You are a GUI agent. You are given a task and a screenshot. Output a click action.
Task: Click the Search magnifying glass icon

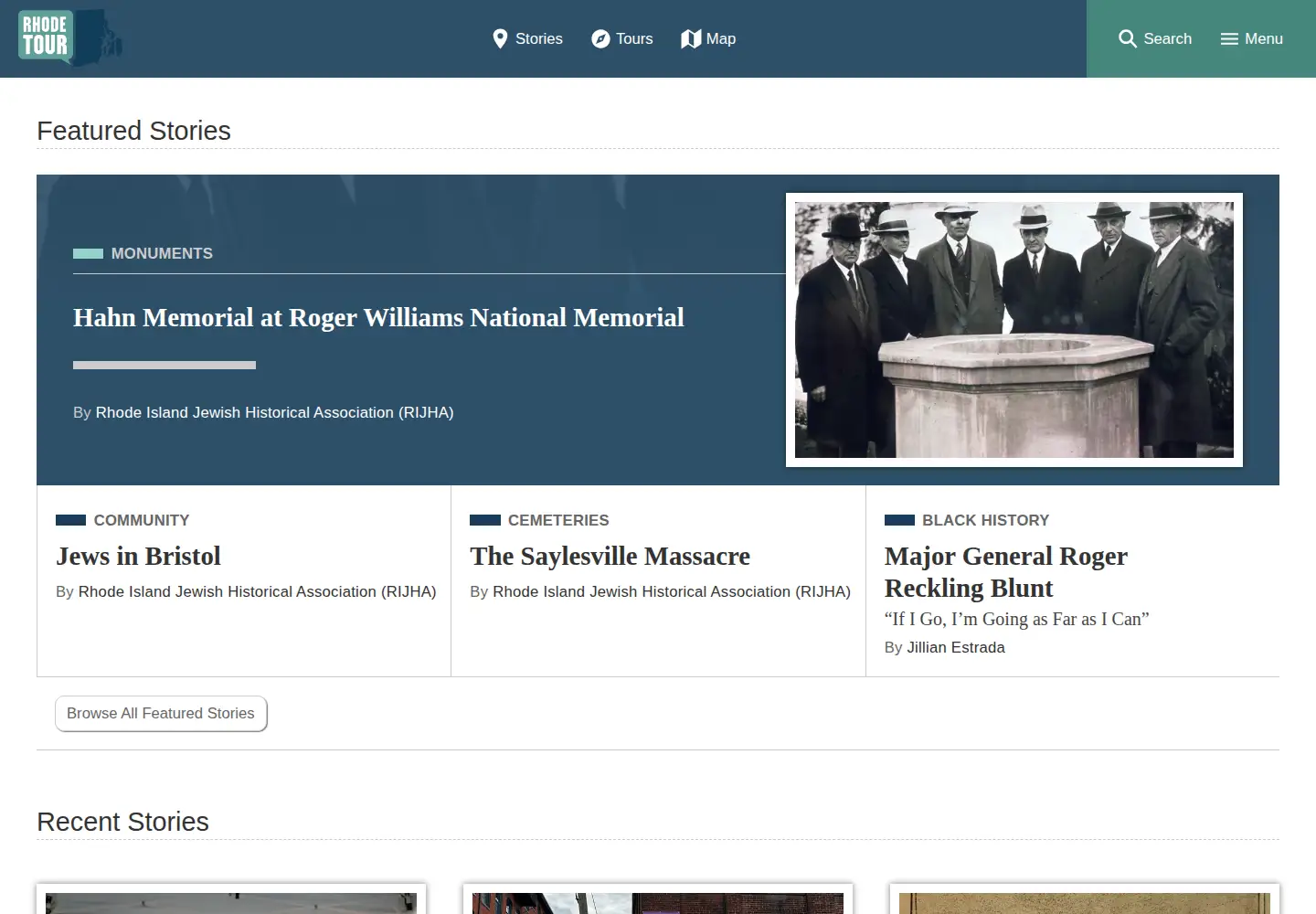pos(1128,38)
